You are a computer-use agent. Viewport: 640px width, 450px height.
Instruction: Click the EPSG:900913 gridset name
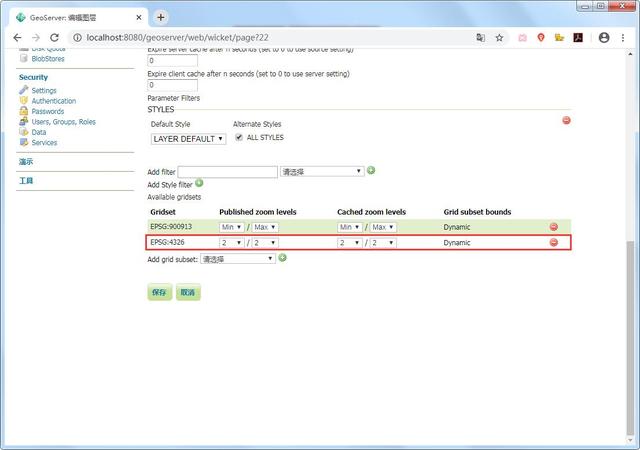(x=171, y=227)
